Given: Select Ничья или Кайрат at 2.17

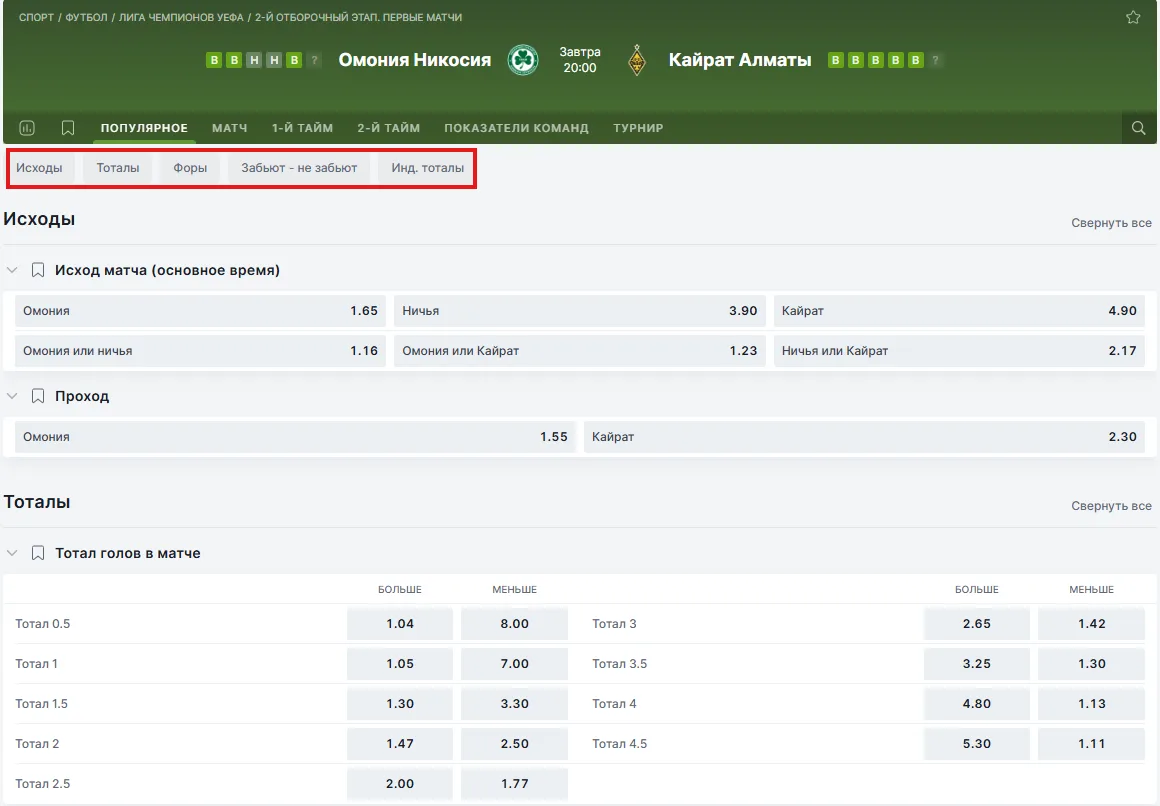Looking at the screenshot, I should 959,351.
